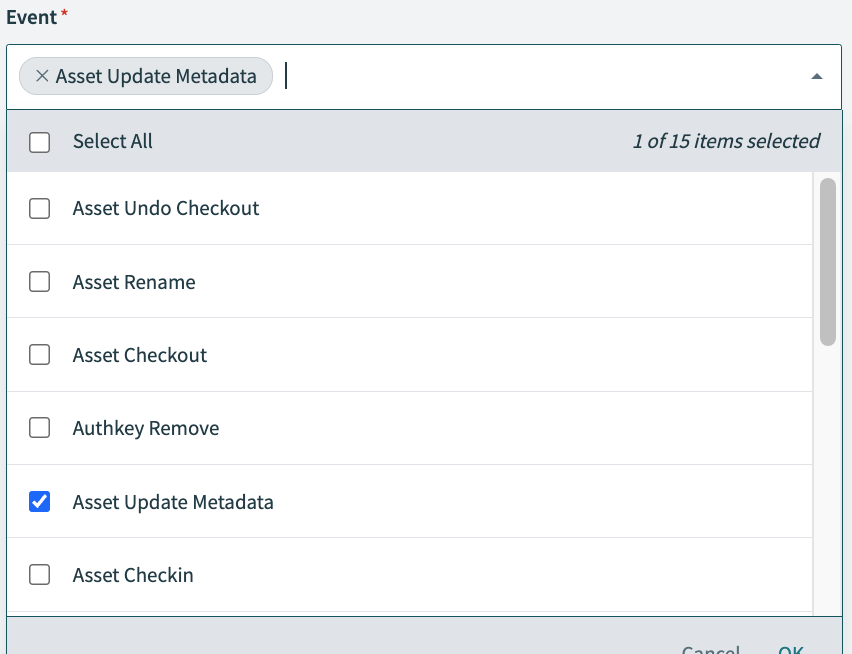Image resolution: width=852 pixels, height=654 pixels.
Task: Click the Select All label
Action: [112, 141]
